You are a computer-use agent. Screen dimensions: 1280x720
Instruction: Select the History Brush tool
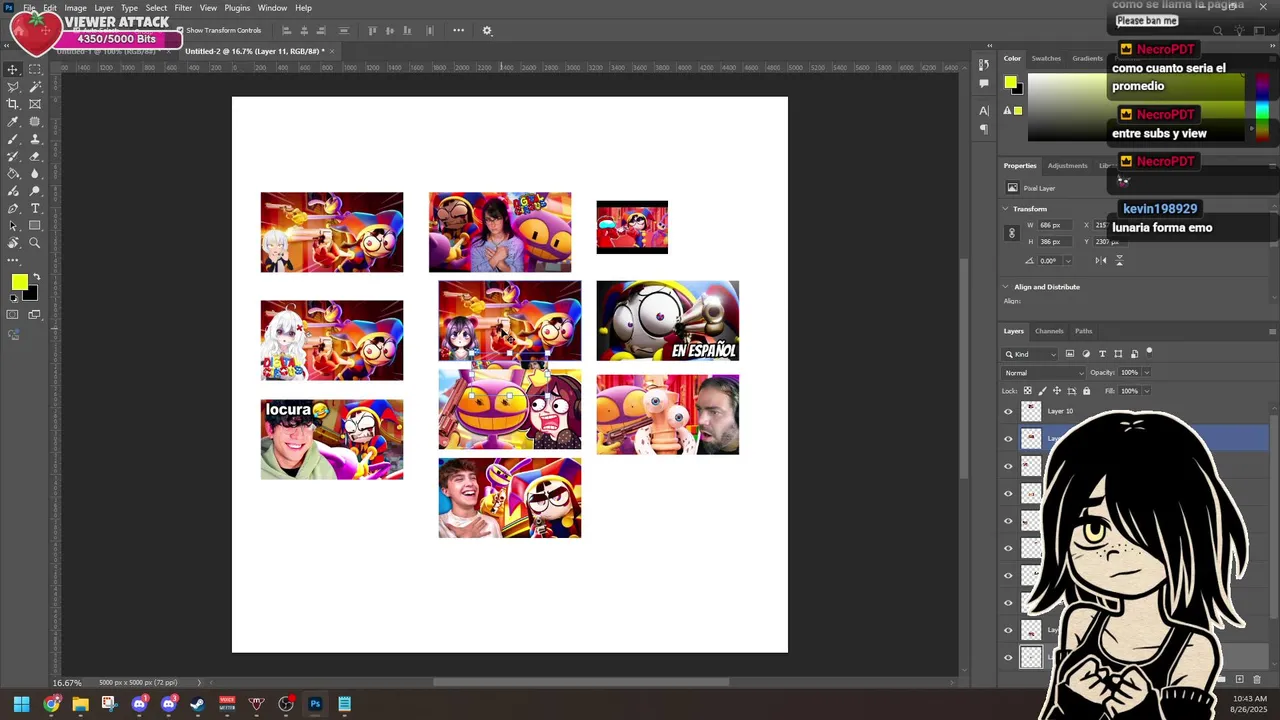click(x=13, y=156)
